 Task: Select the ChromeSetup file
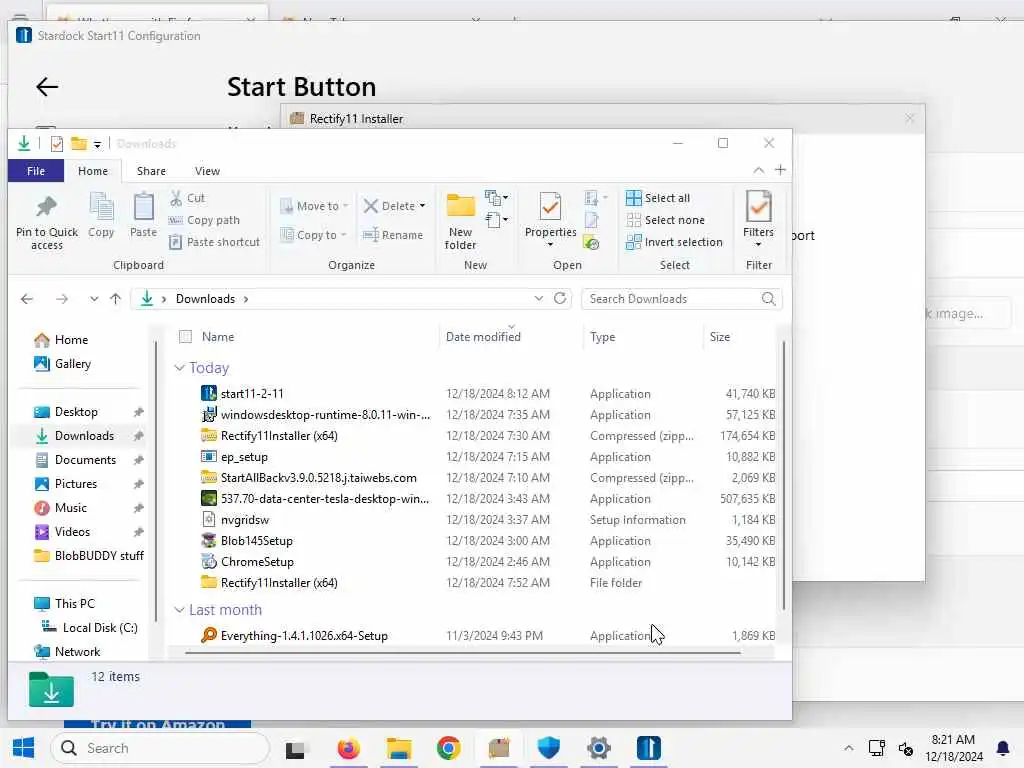(x=257, y=562)
